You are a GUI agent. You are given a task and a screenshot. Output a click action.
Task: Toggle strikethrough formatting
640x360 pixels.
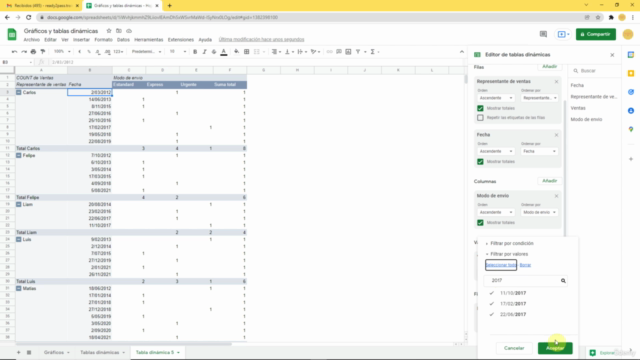pos(214,52)
